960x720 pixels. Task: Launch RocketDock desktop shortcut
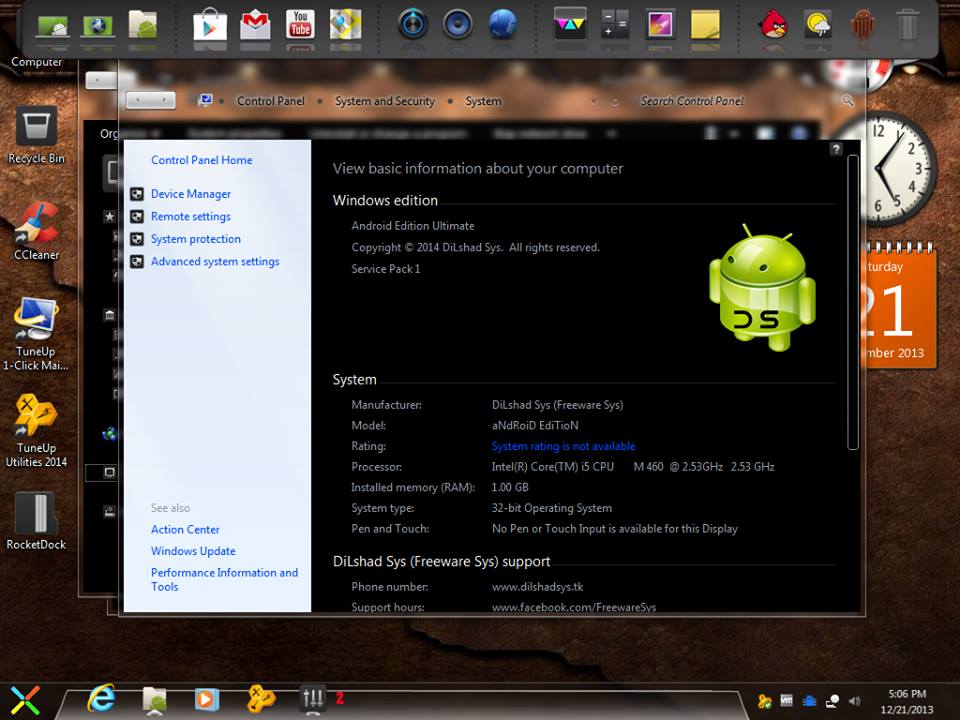36,521
